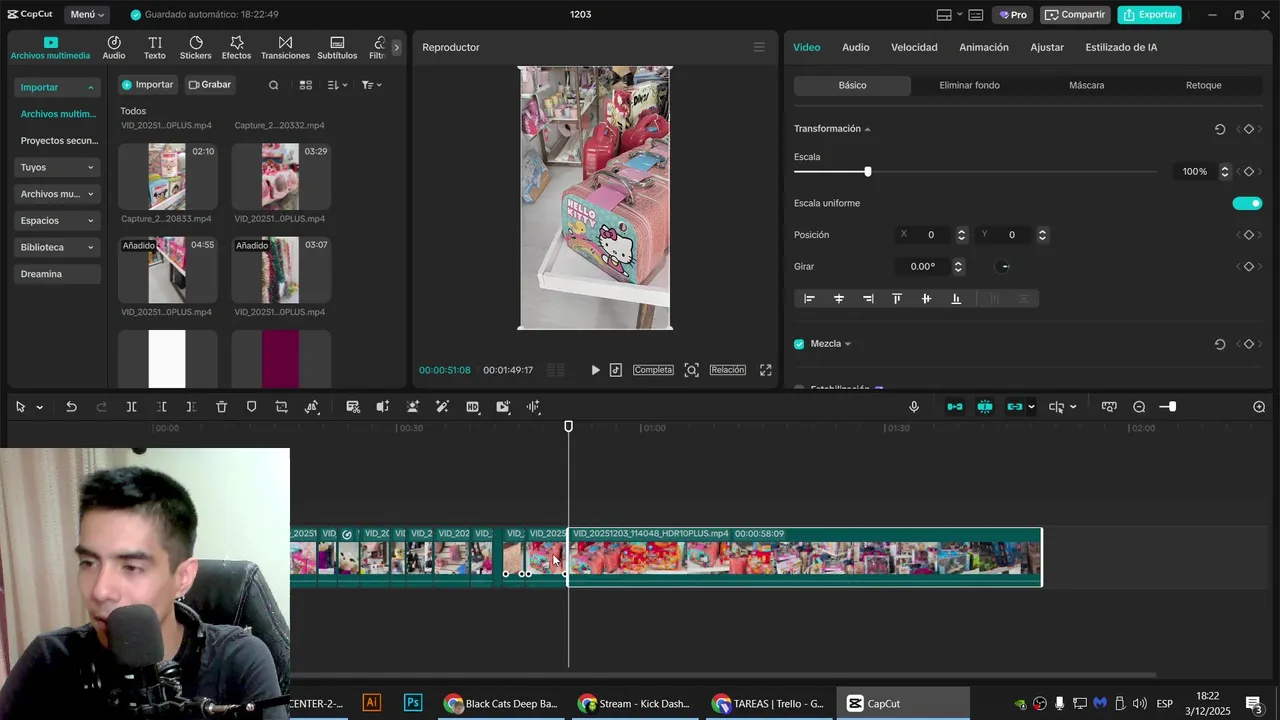This screenshot has width=1280, height=720.
Task: Click Completa quality button in player
Action: pyautogui.click(x=653, y=370)
